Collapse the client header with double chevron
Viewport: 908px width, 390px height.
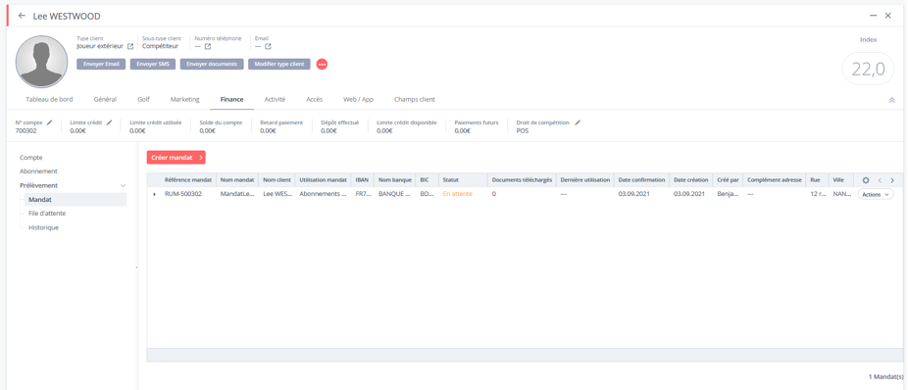[892, 100]
